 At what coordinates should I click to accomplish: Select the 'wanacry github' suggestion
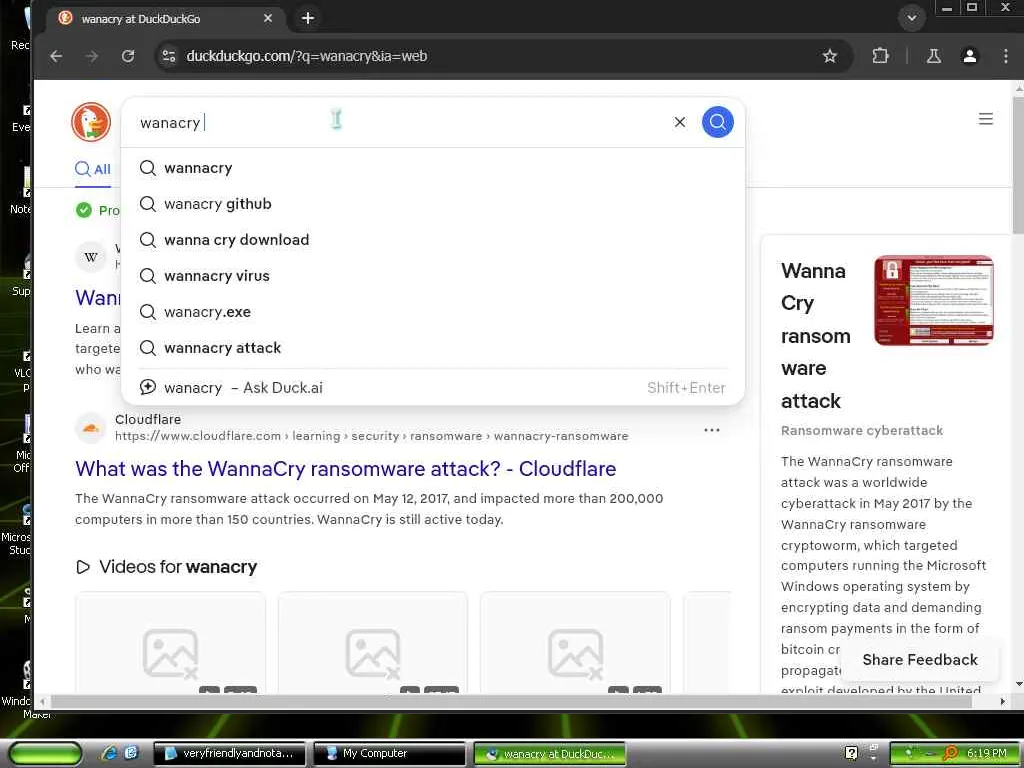pos(433,204)
